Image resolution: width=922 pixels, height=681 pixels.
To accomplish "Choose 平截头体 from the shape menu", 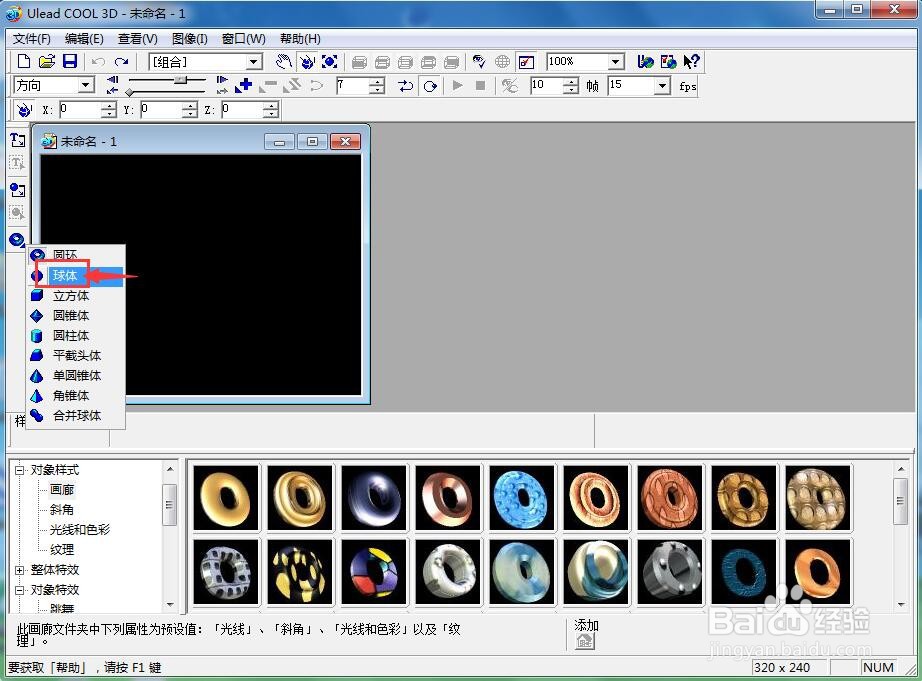I will click(76, 356).
